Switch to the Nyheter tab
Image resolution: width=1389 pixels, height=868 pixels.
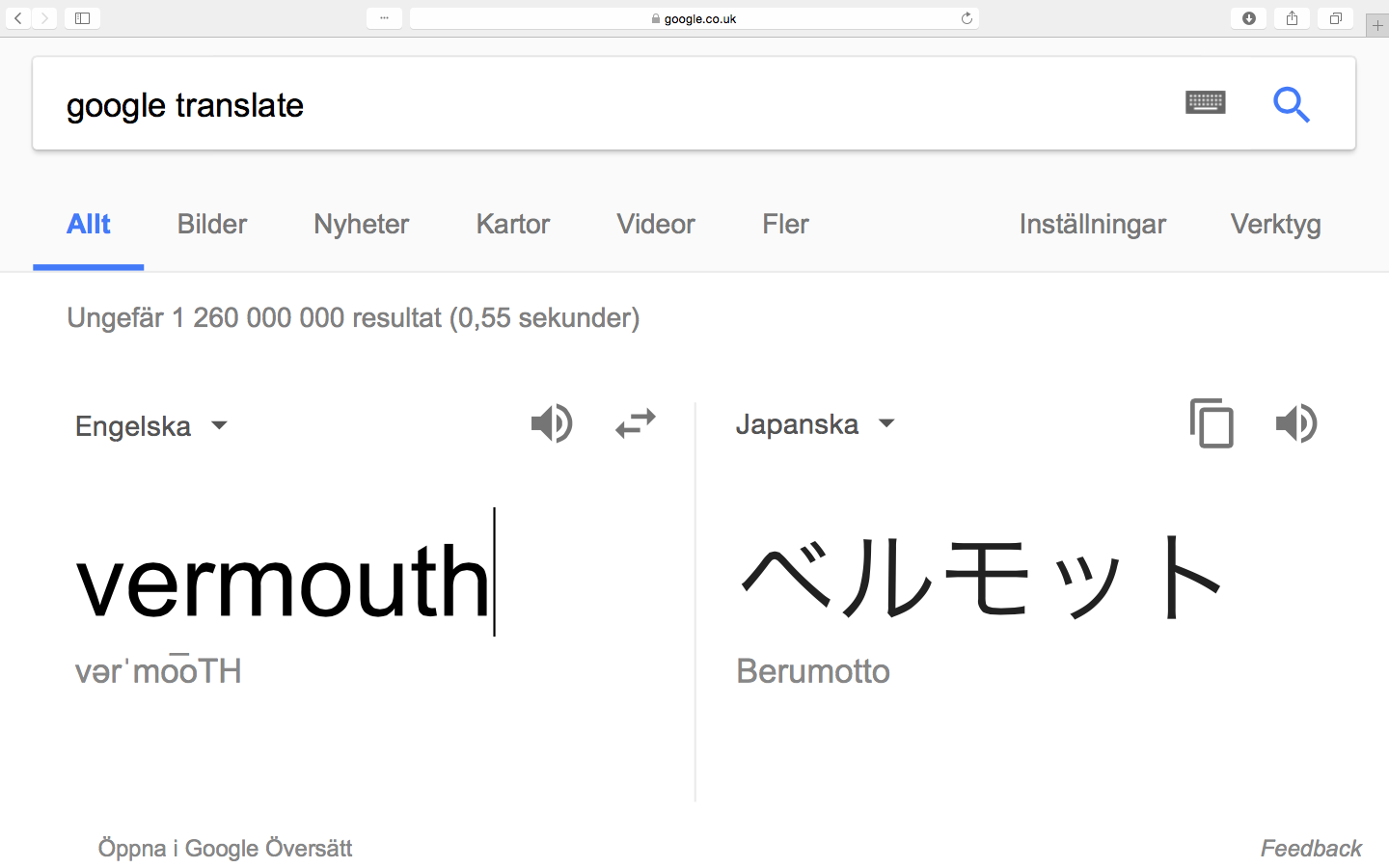(362, 224)
